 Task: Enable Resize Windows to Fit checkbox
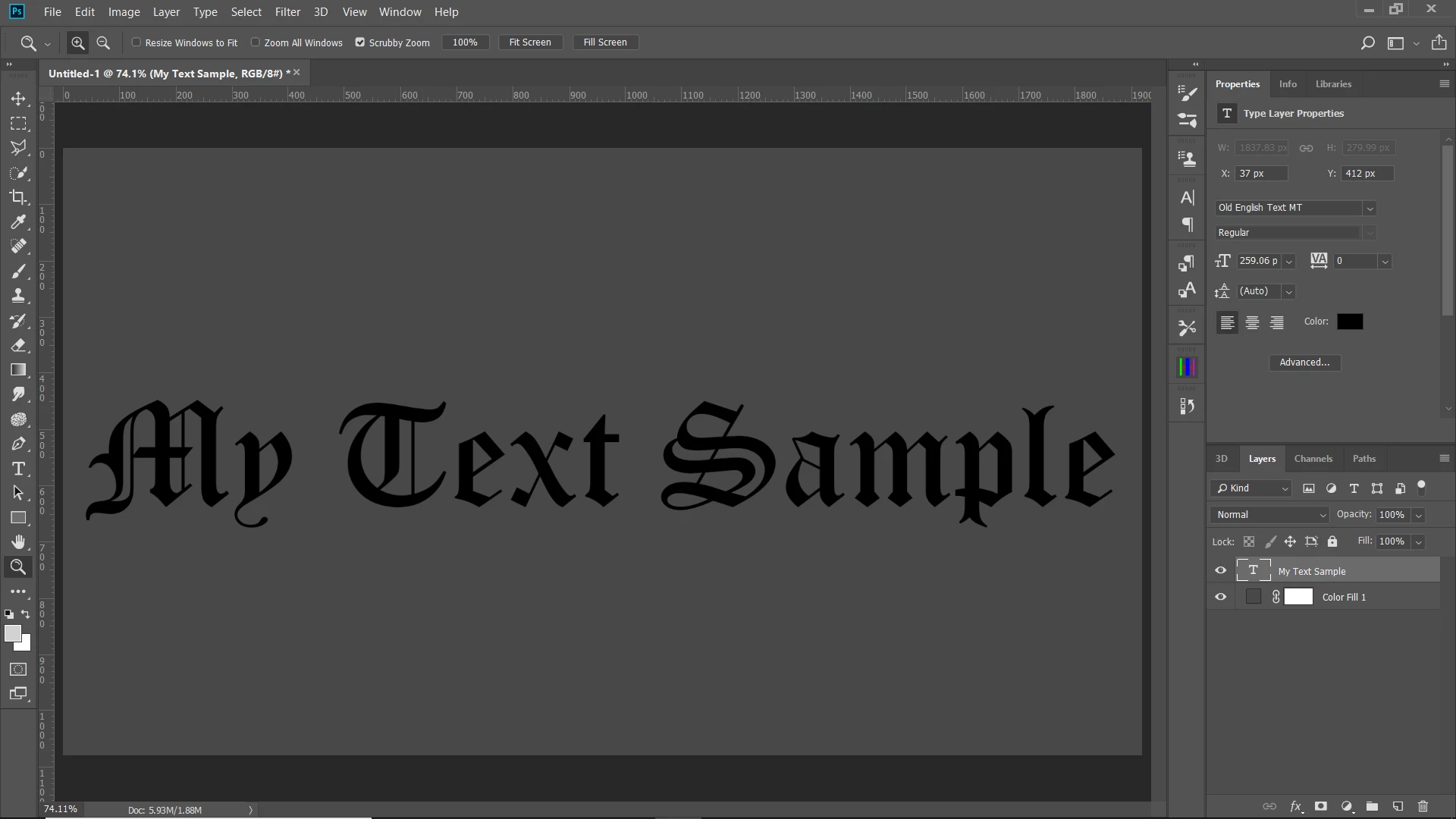(136, 42)
